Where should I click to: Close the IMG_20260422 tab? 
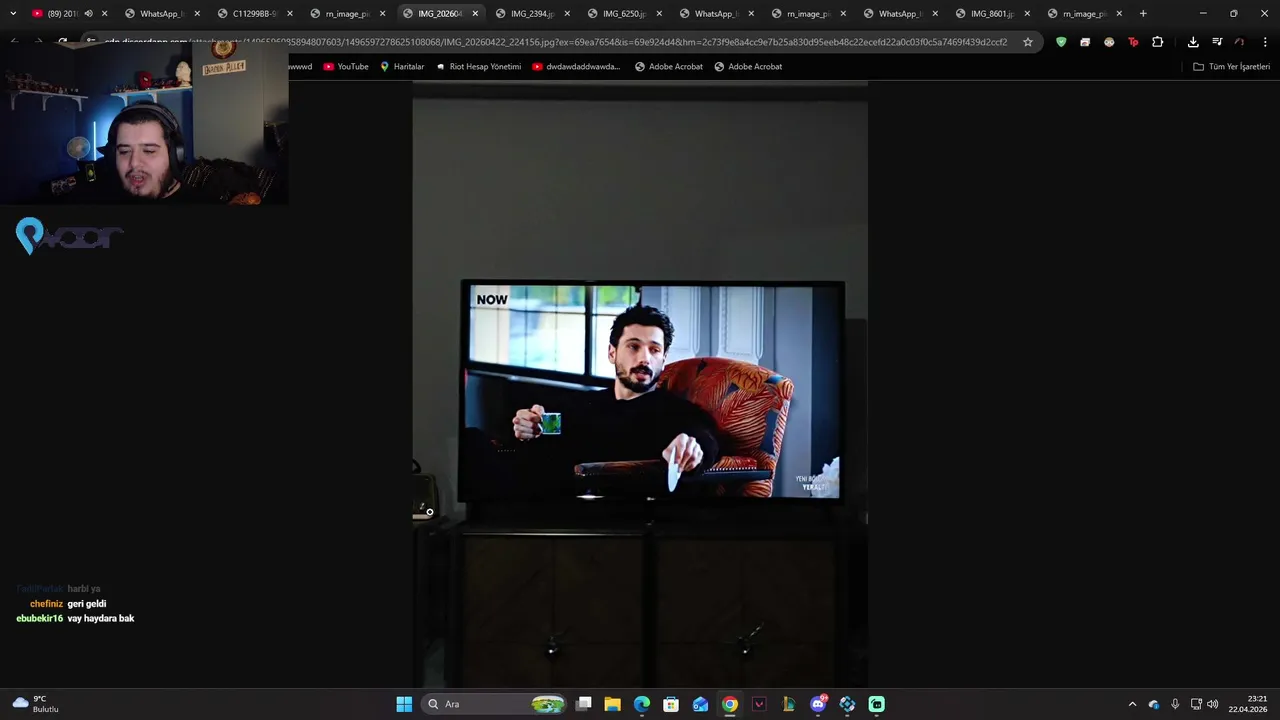coord(475,14)
